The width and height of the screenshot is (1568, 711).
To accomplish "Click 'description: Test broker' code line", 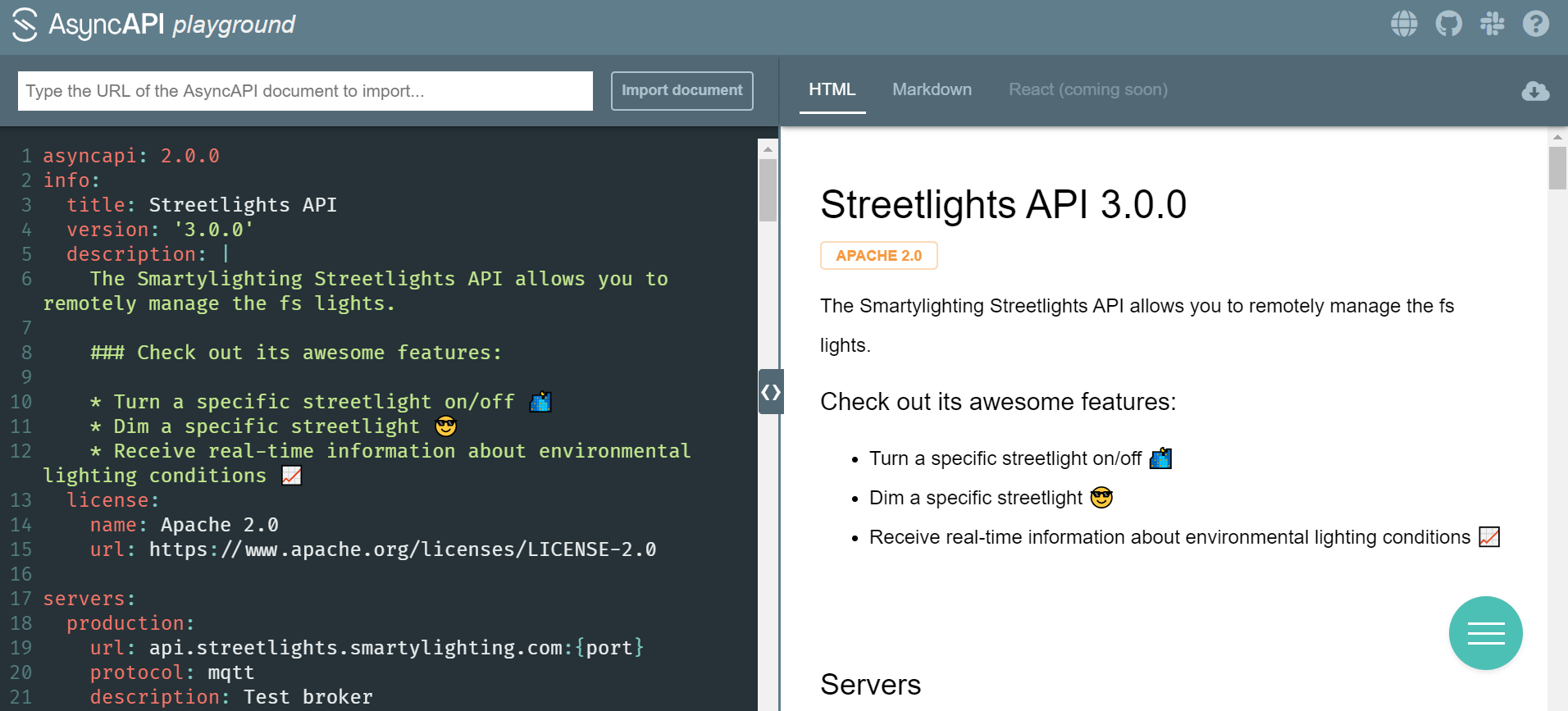I will pos(231,697).
